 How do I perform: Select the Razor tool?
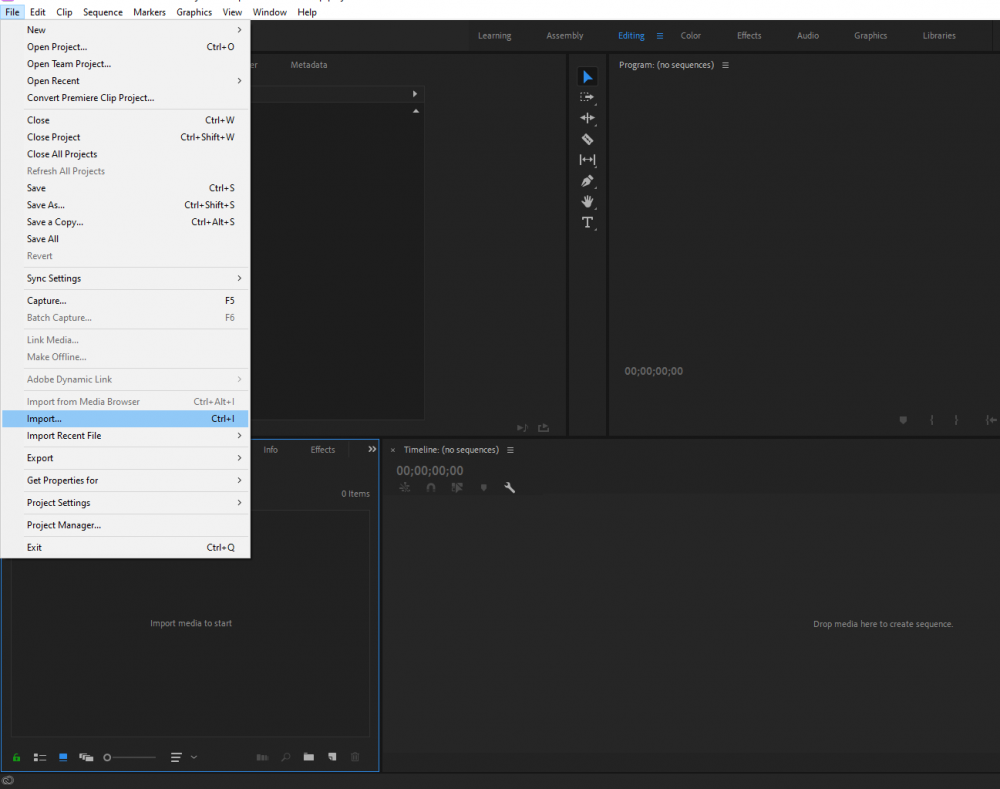(x=587, y=139)
